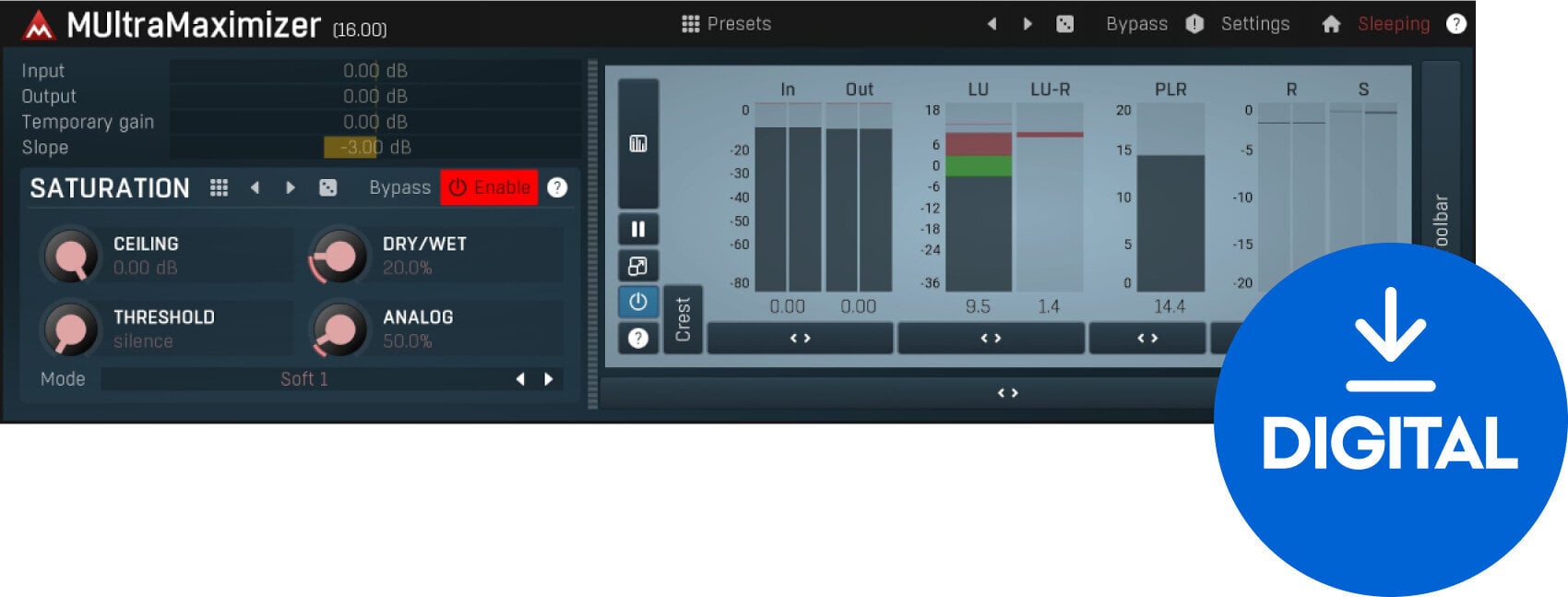Switch to previous Mode with left arrow
Screen dimensions: 1568x597
pos(521,379)
